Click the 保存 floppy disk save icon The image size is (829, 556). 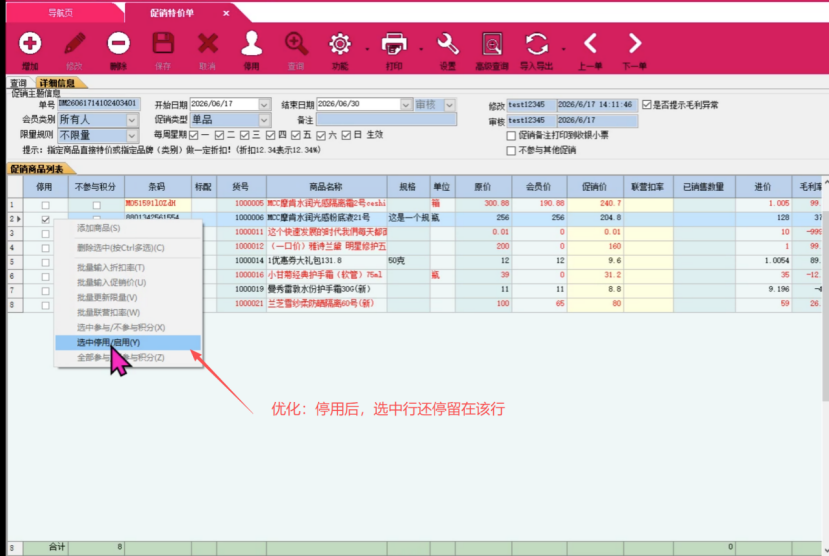click(163, 43)
